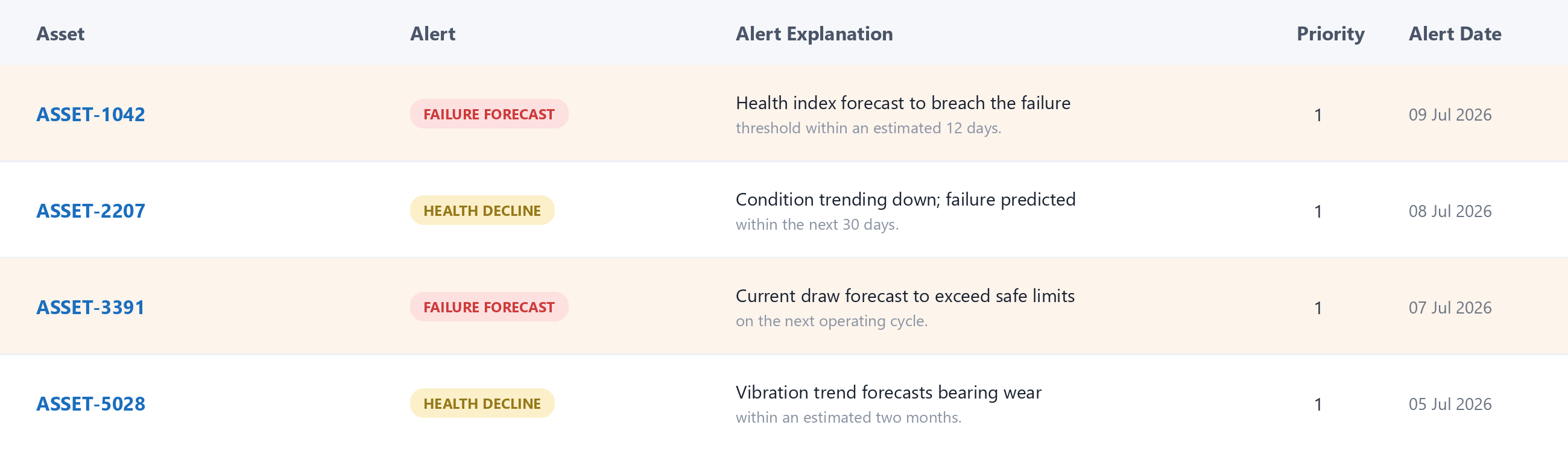Click the Alert column header

pyautogui.click(x=432, y=34)
